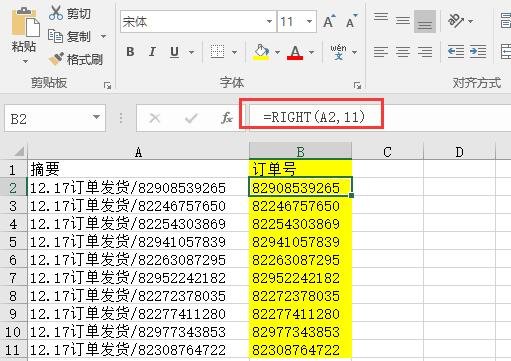Open the font size dropdown showing 11
This screenshot has height=361, width=511.
309,22
